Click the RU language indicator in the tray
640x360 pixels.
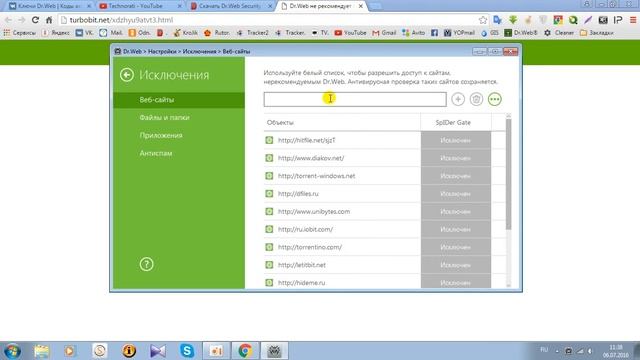pyautogui.click(x=544, y=349)
